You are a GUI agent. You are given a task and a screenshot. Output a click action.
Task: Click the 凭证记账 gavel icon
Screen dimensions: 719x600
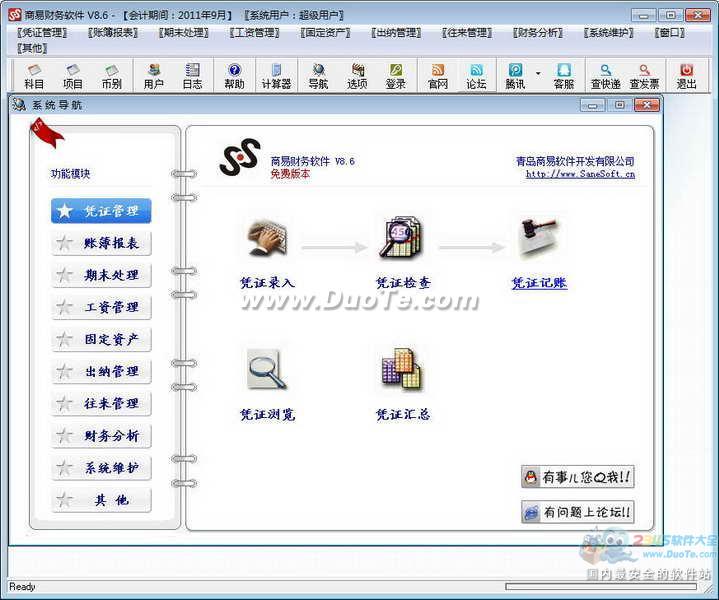pos(539,239)
